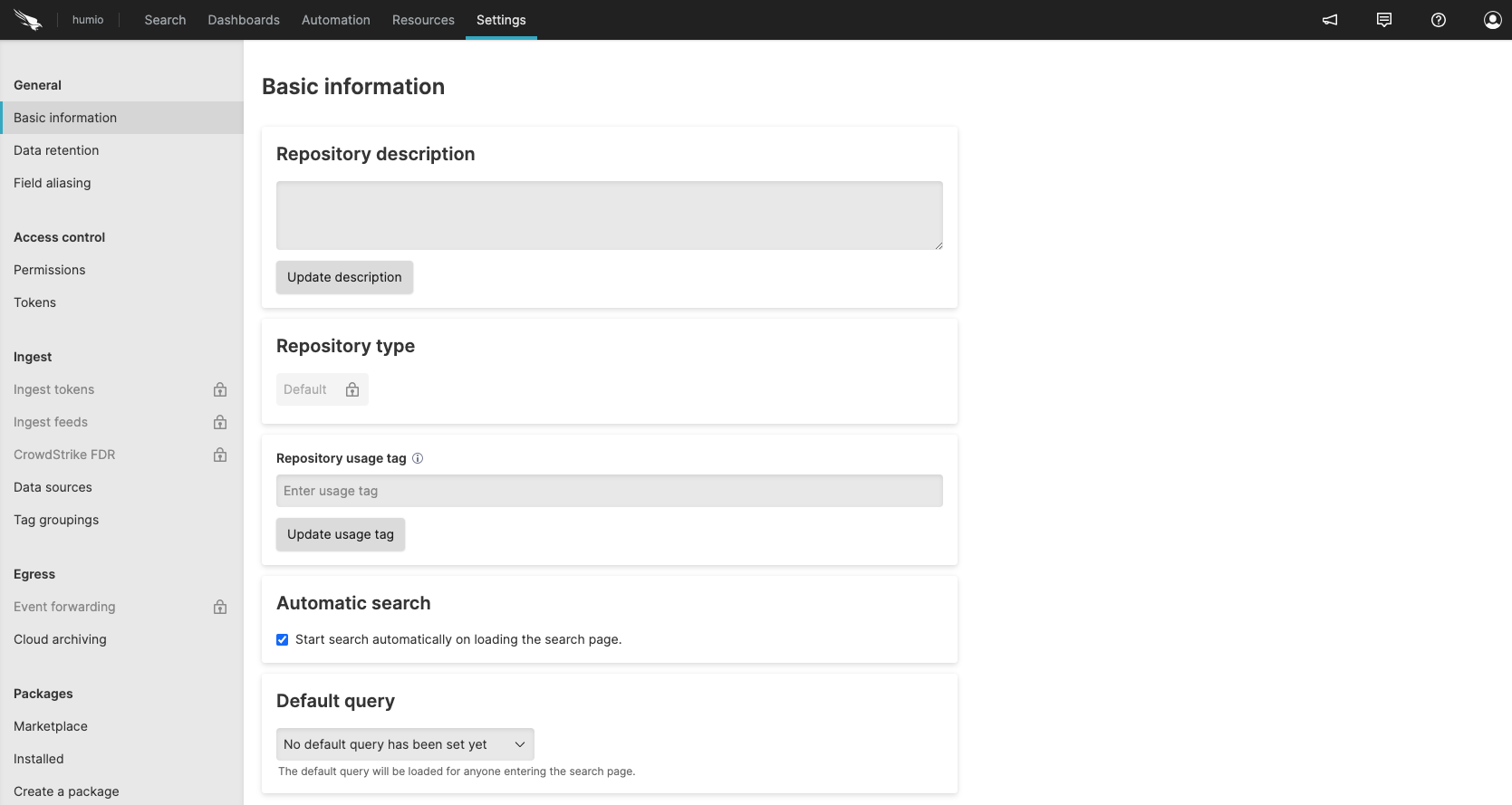Click the lock icon beside CrowdStrike FDR
Image resolution: width=1512 pixels, height=805 pixels.
tap(220, 455)
